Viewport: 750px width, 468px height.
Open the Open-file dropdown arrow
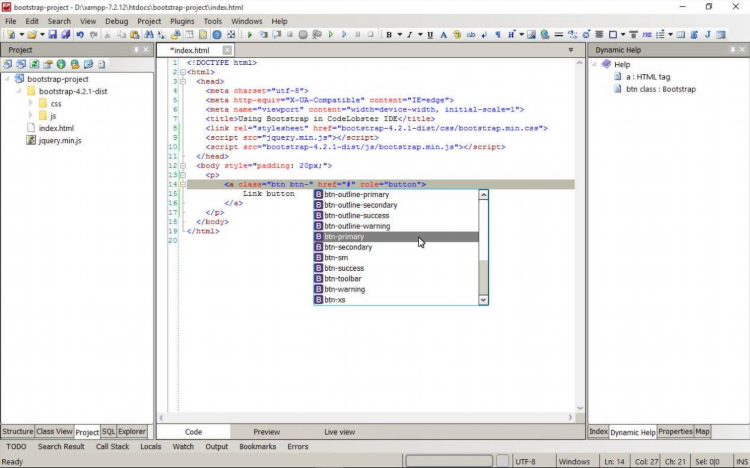pyautogui.click(x=42, y=34)
